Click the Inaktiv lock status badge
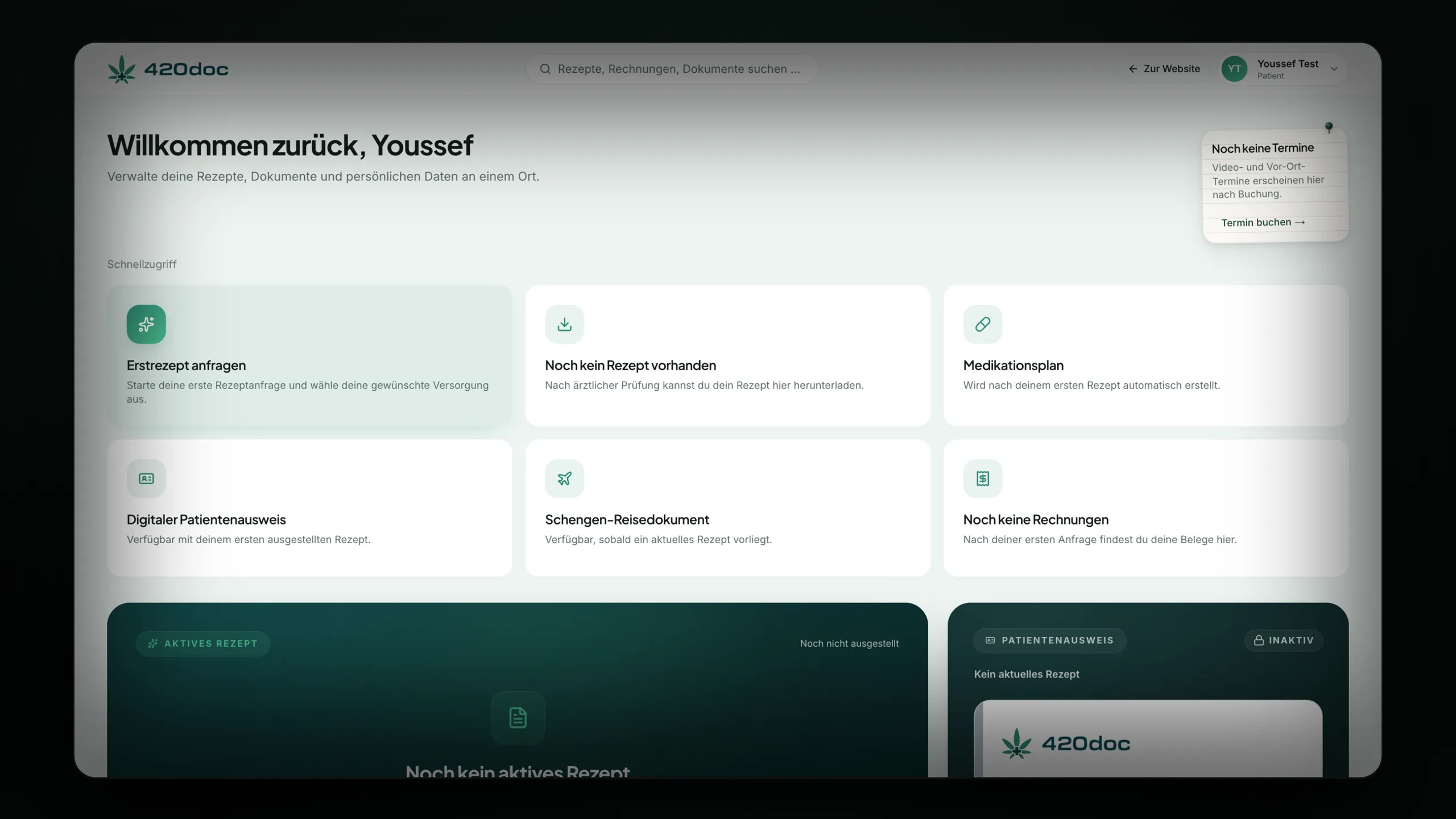 click(x=1284, y=640)
